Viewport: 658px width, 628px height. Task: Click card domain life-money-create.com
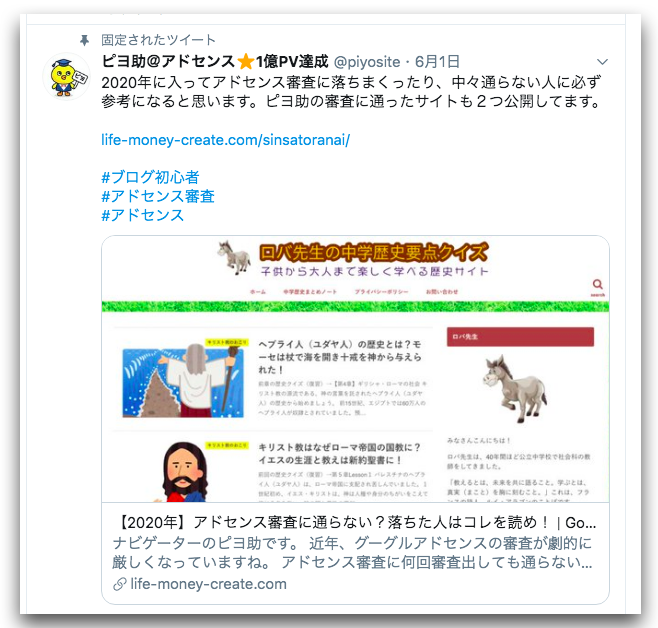pyautogui.click(x=209, y=584)
